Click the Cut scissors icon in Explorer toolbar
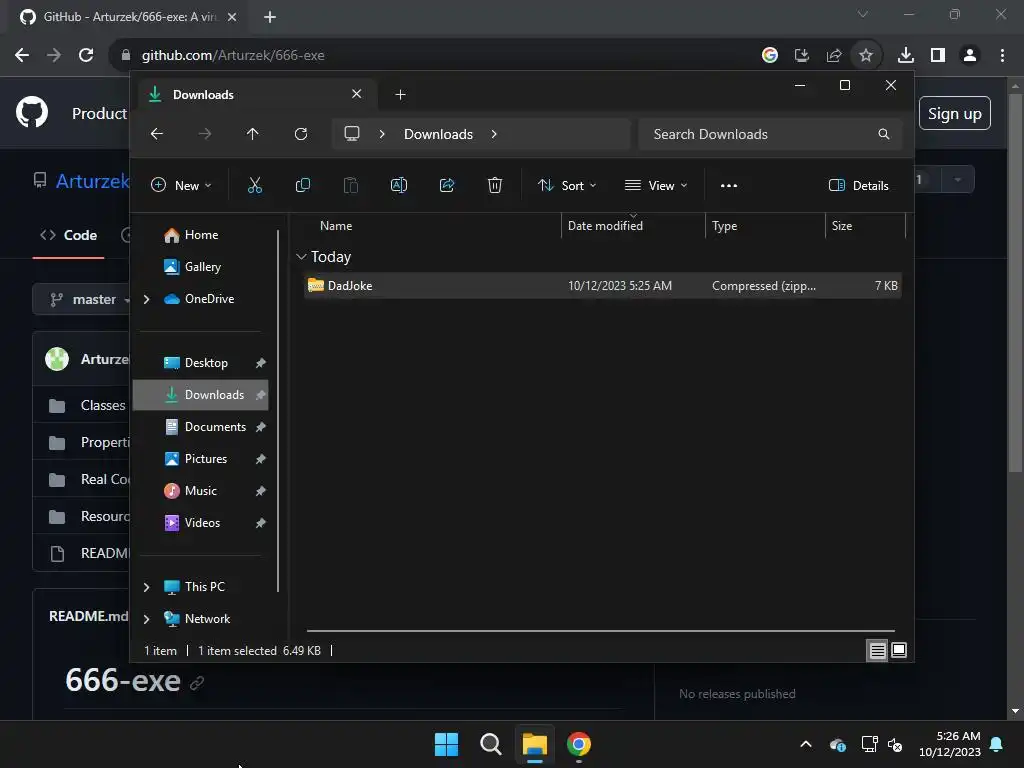Screen dimensions: 1024x768 255,185
